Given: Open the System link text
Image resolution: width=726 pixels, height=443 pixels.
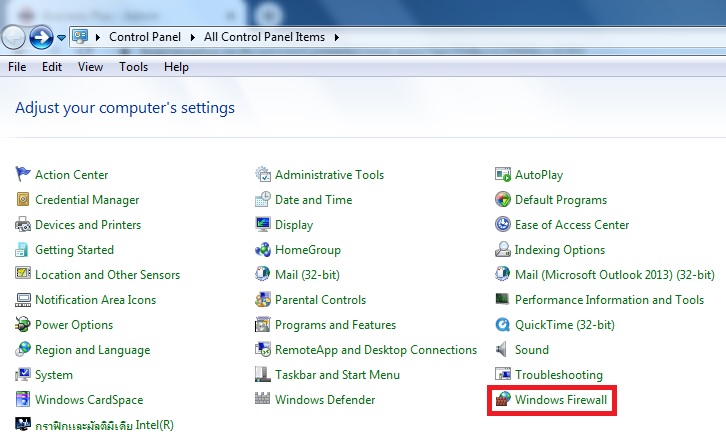Looking at the screenshot, I should pyautogui.click(x=54, y=375).
